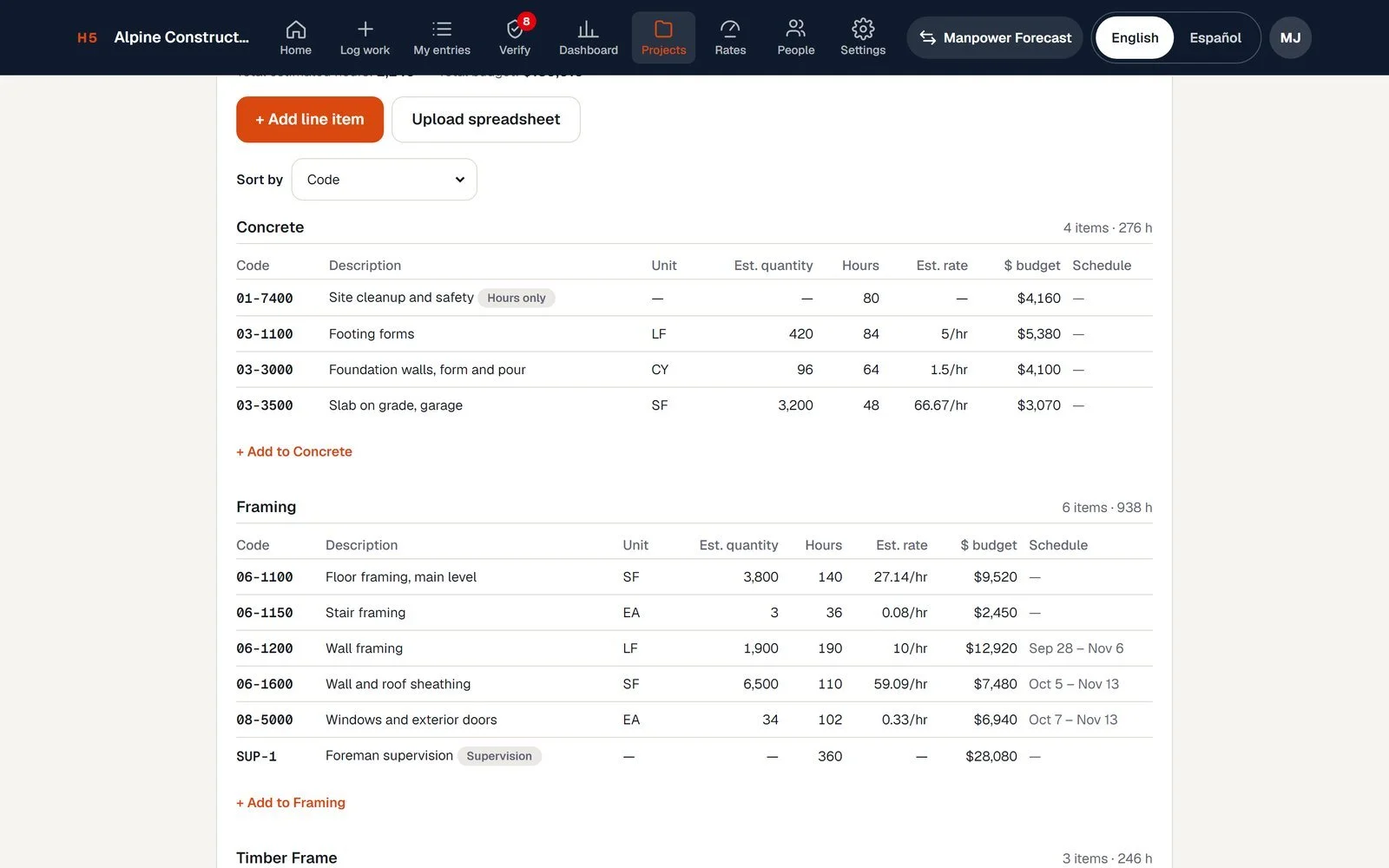This screenshot has height=868, width=1389.
Task: Click the Add to Concrete link
Action: point(294,451)
